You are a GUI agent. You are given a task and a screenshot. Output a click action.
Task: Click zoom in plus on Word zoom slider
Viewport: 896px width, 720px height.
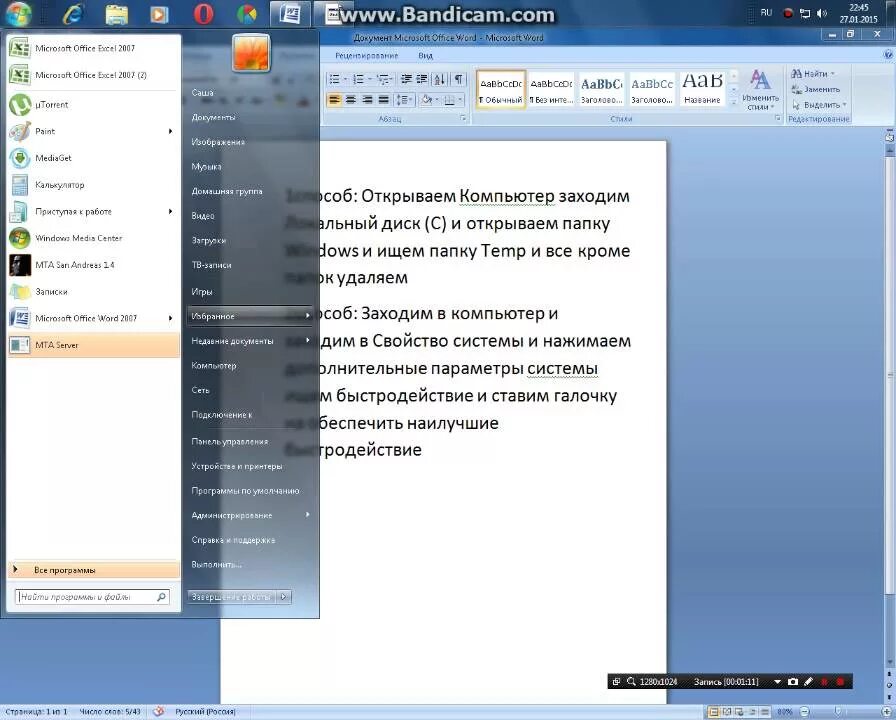coord(886,712)
